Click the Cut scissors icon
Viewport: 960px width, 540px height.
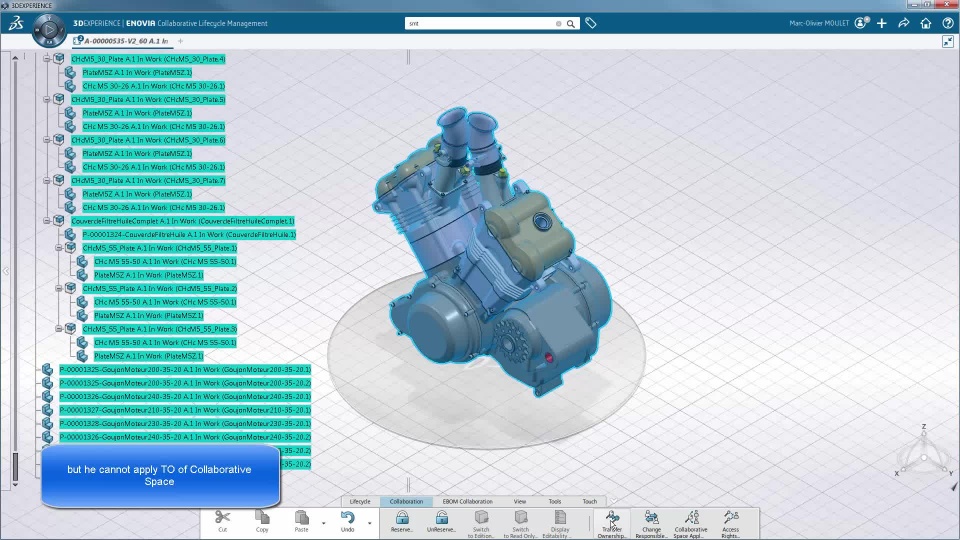tap(222, 518)
